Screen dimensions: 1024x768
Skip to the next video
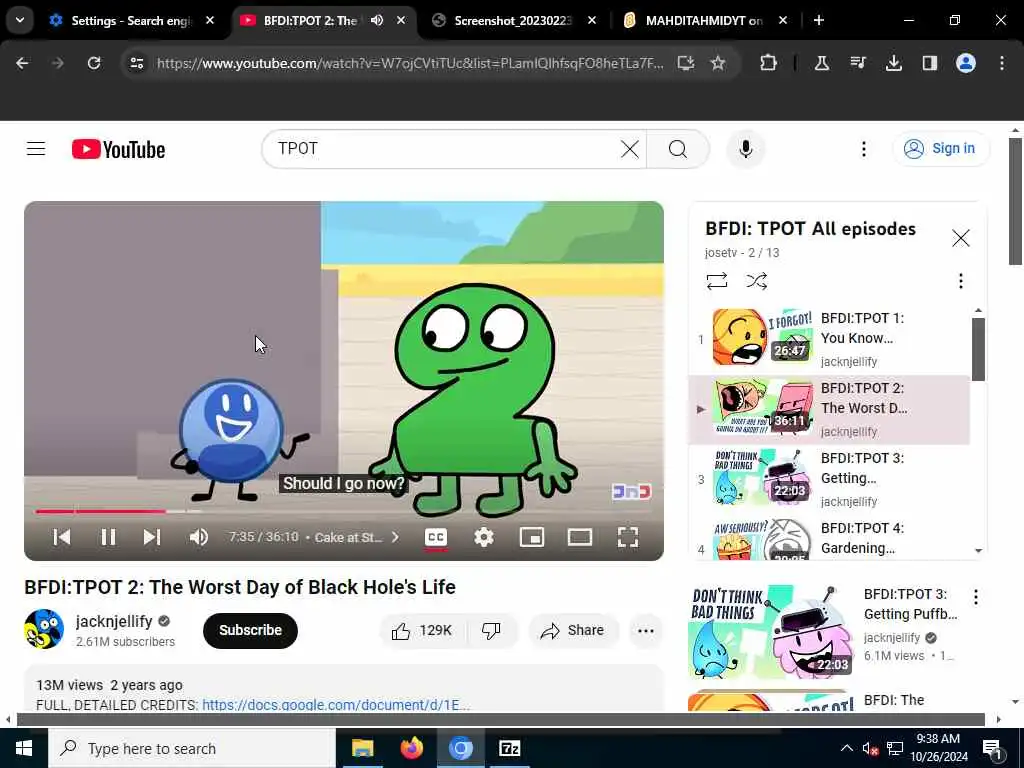click(152, 537)
